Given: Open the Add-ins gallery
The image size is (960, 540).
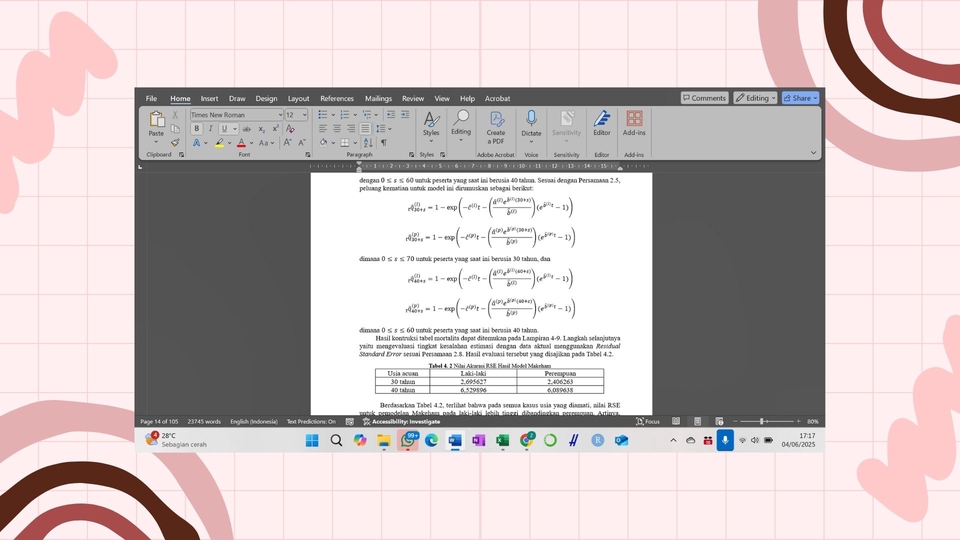Looking at the screenshot, I should click(634, 123).
